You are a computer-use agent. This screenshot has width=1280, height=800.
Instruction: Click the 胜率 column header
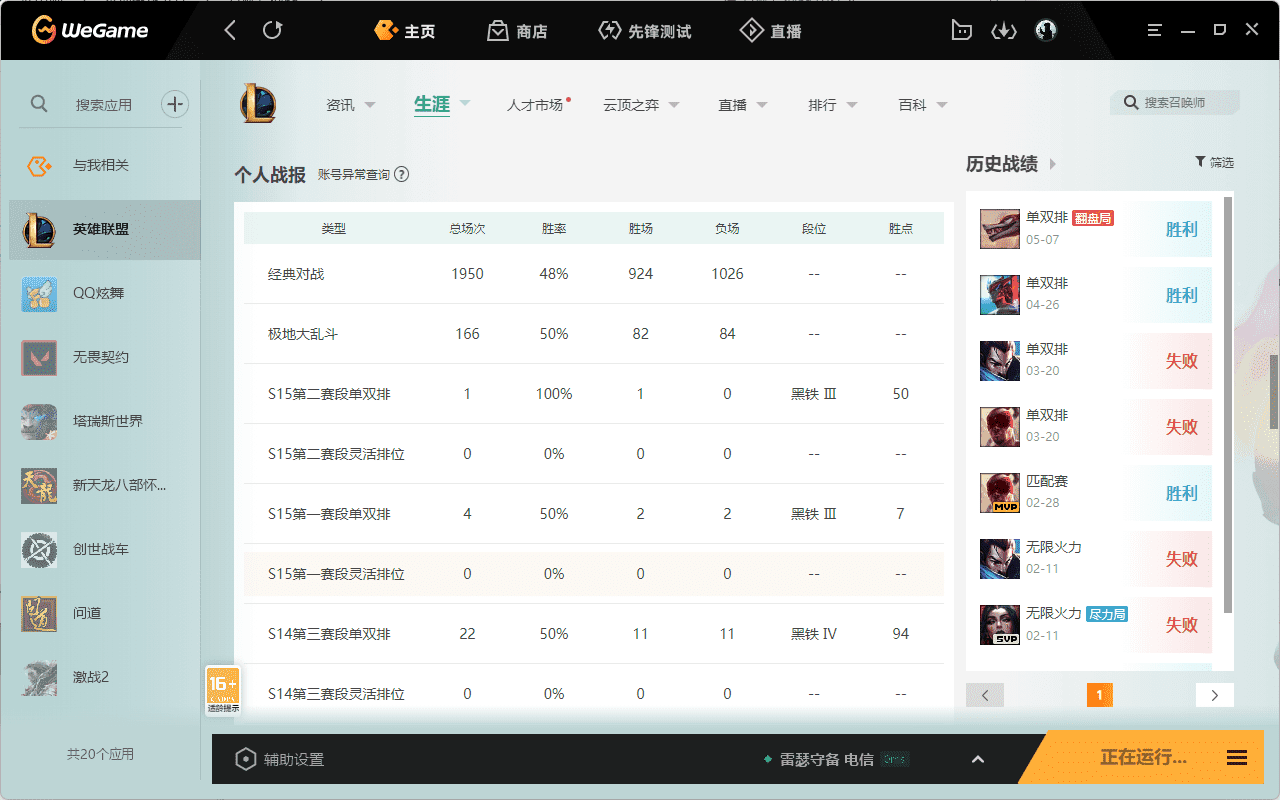pyautogui.click(x=554, y=229)
